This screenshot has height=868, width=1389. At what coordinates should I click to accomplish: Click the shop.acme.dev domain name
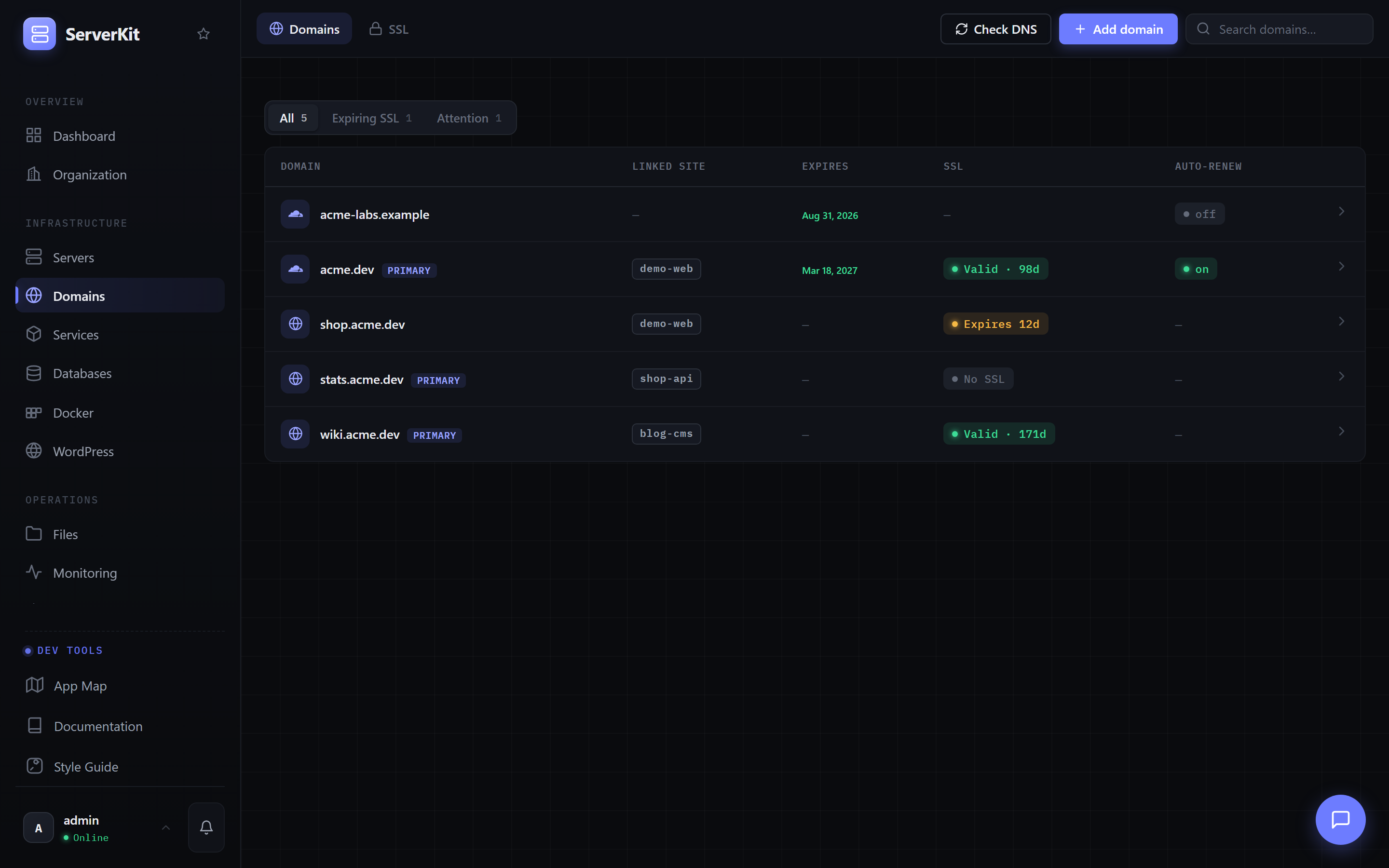[x=363, y=325]
